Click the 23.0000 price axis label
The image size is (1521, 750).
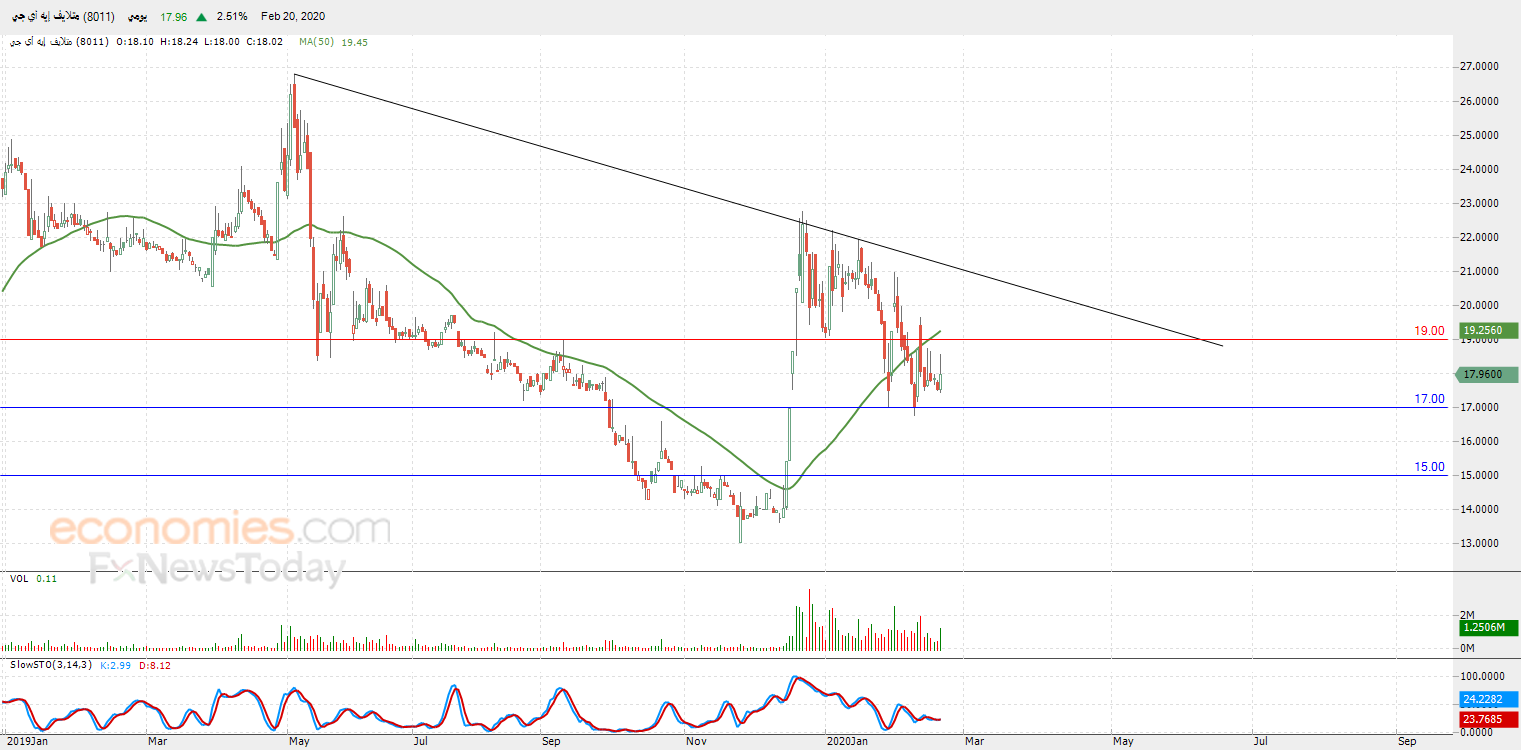pos(1482,203)
